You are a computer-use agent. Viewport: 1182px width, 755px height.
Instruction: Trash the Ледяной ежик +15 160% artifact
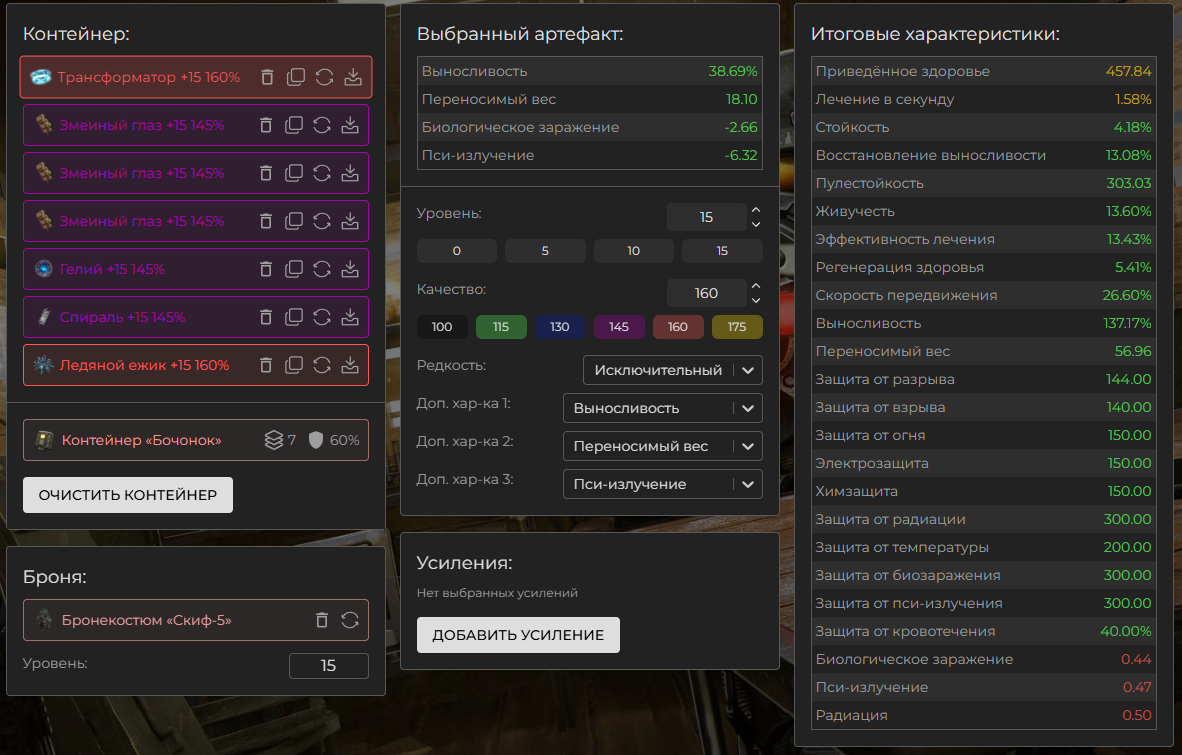click(x=265, y=365)
